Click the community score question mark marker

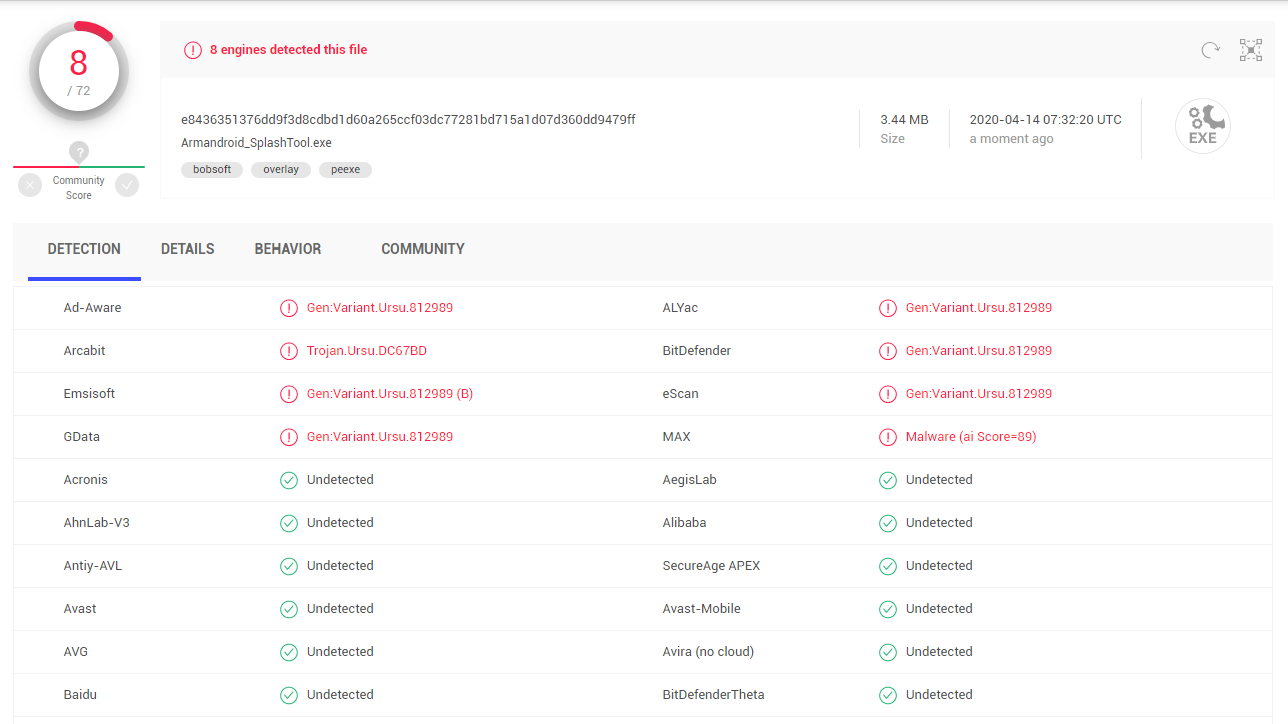point(79,152)
